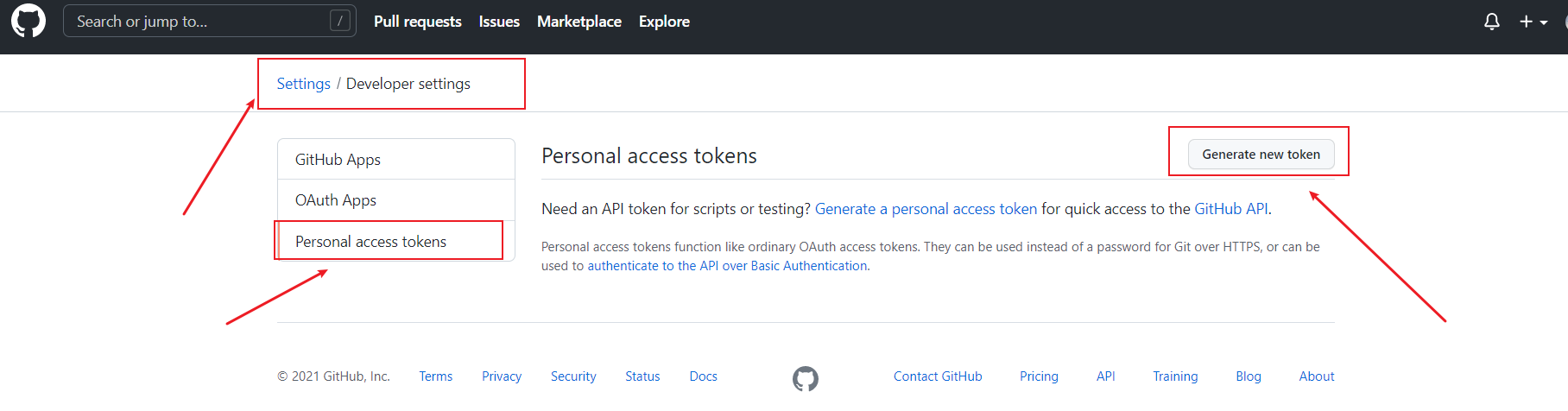
Task: Open the Docs footer link
Action: point(703,376)
